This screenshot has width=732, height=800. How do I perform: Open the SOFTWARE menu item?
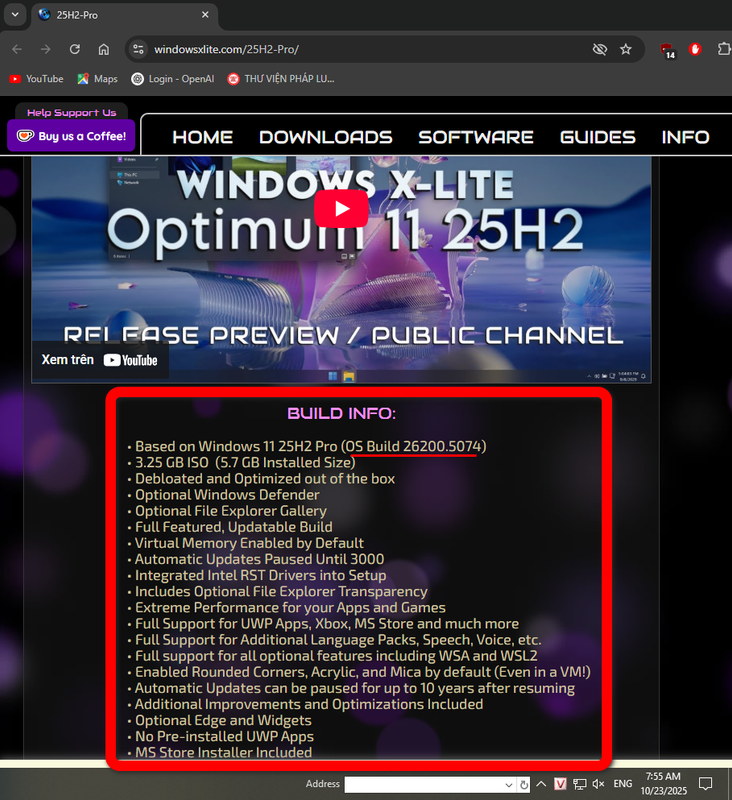coord(476,137)
